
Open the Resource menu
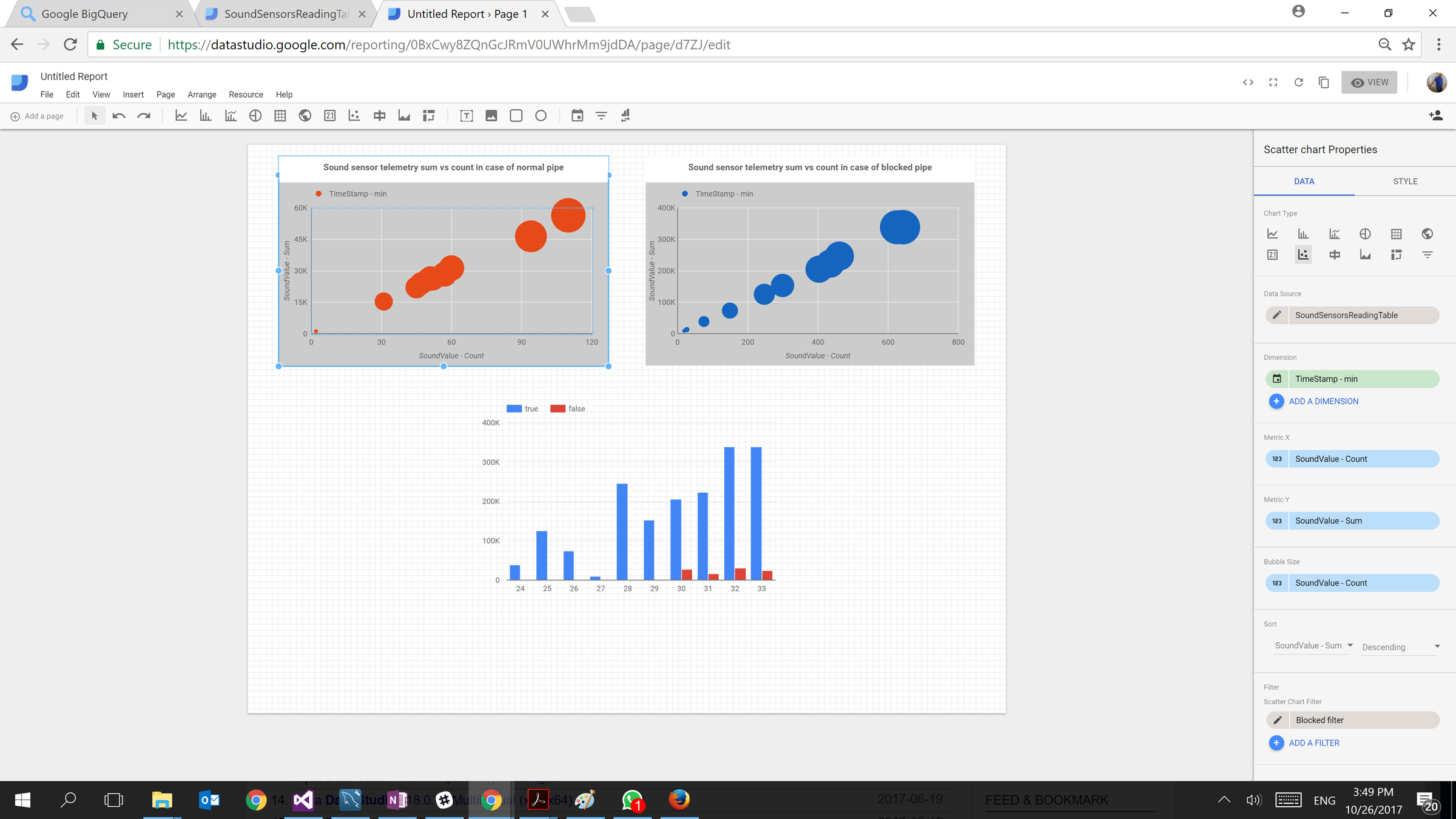click(x=246, y=95)
